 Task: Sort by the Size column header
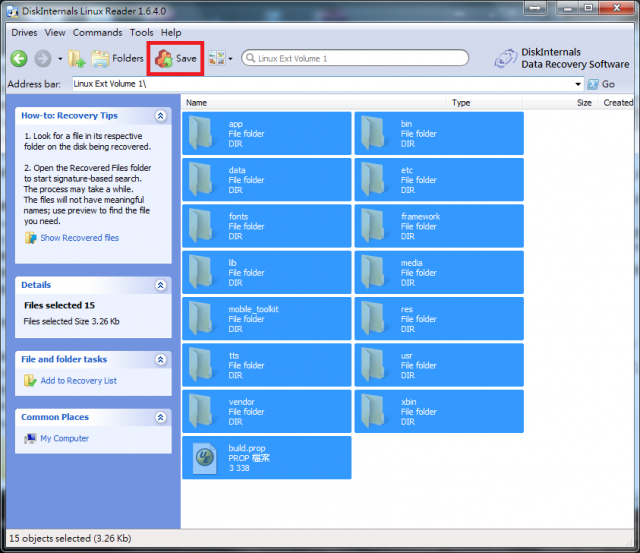click(560, 103)
